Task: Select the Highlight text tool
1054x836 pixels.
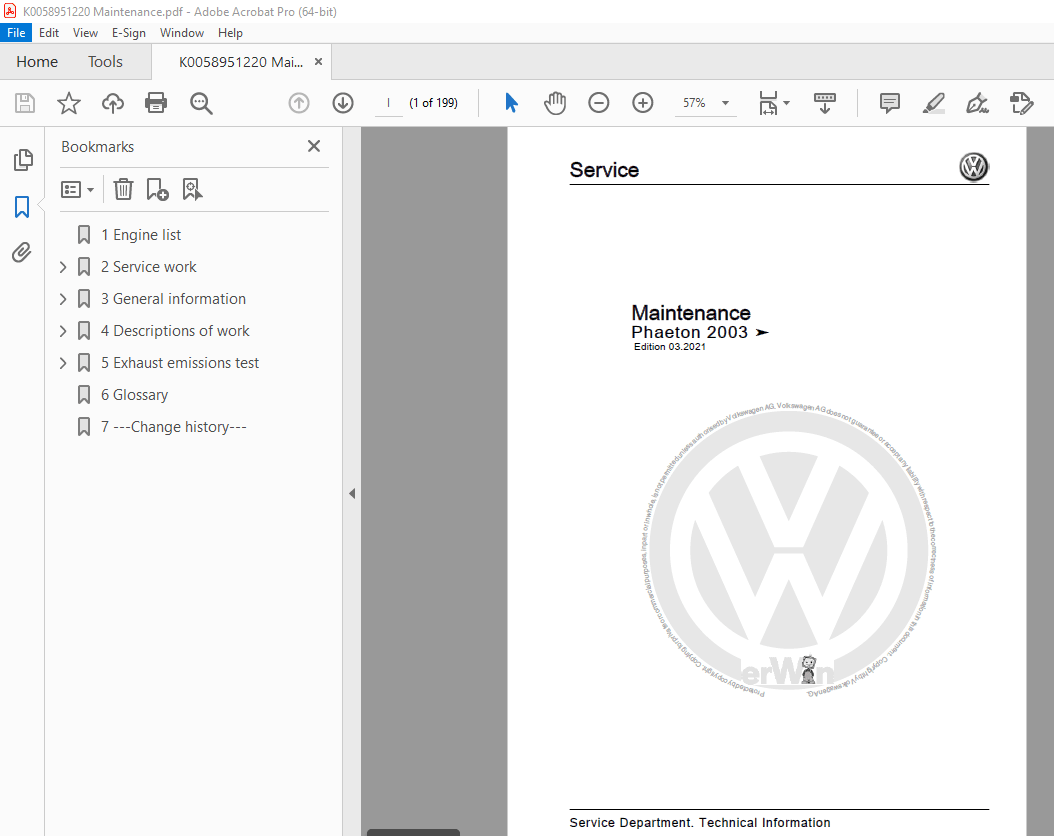Action: pyautogui.click(x=933, y=102)
